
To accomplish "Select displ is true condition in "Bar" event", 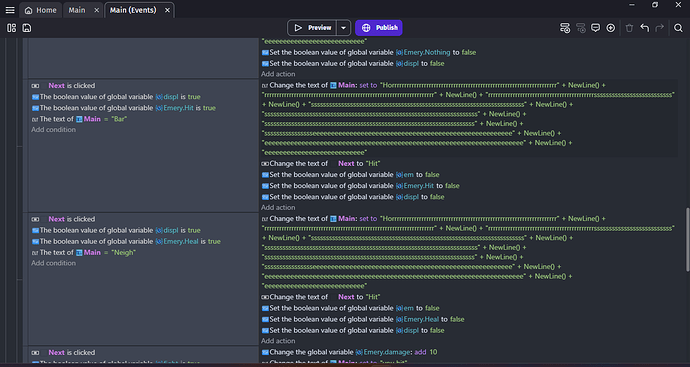I will 116,97.
